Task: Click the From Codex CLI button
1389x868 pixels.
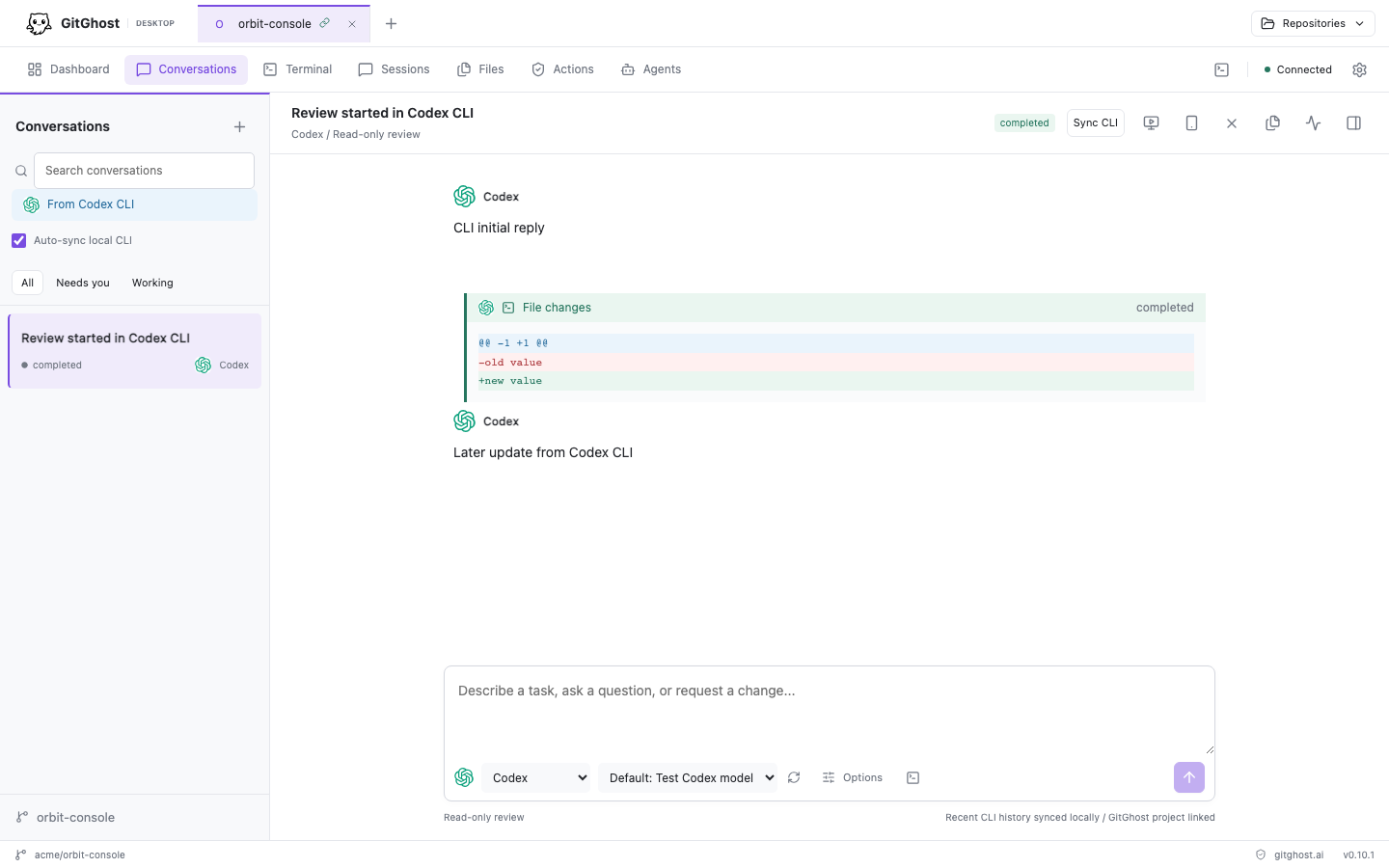Action: [134, 204]
